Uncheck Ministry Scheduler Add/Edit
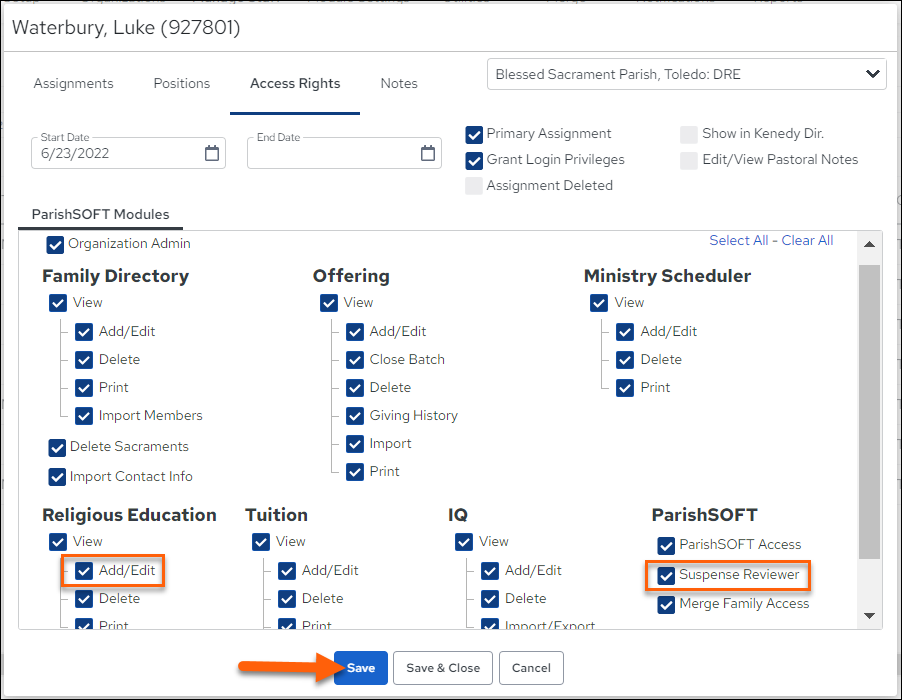The height and width of the screenshot is (700, 902). 625,332
